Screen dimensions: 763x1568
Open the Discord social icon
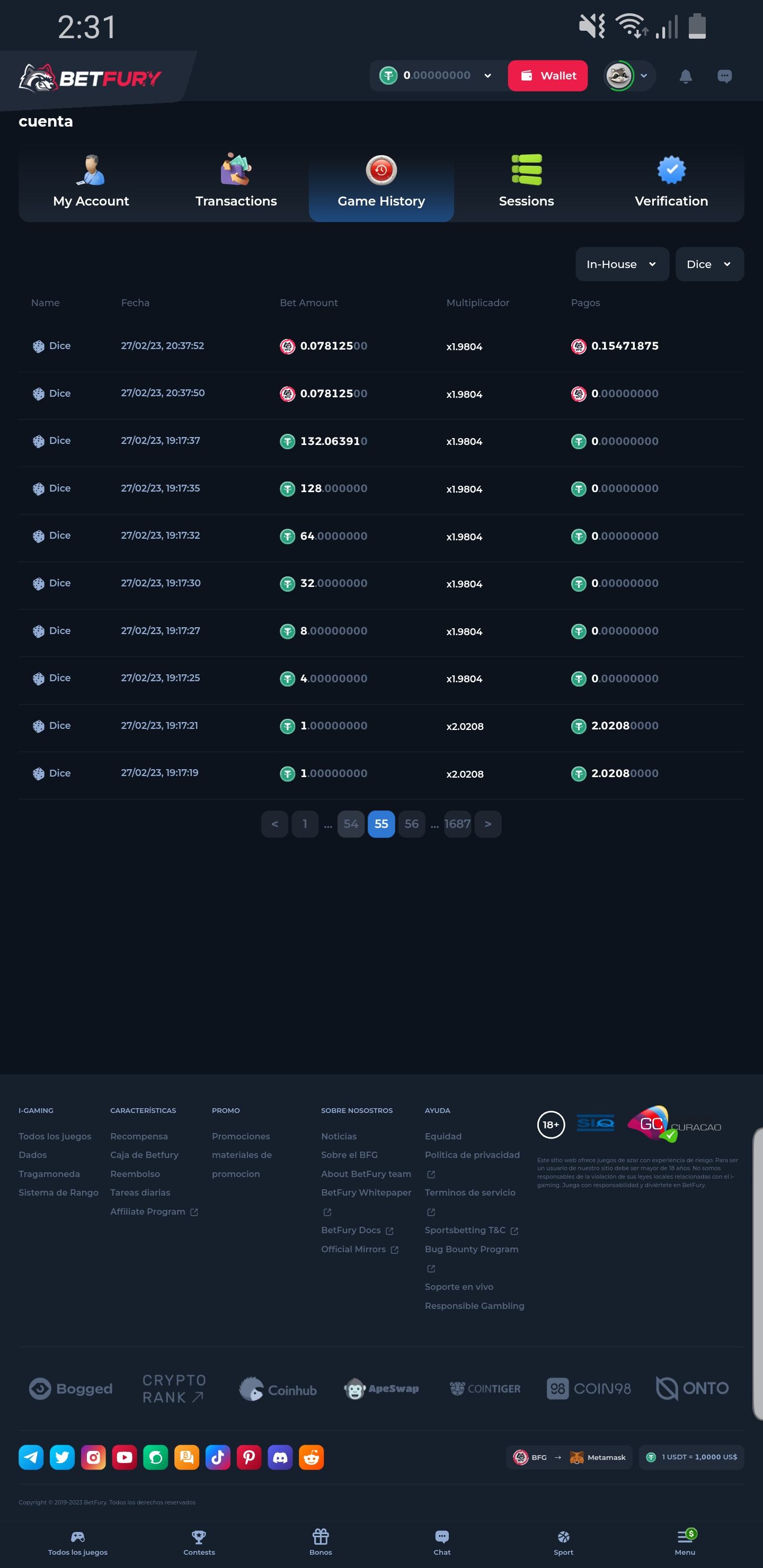[280, 1457]
